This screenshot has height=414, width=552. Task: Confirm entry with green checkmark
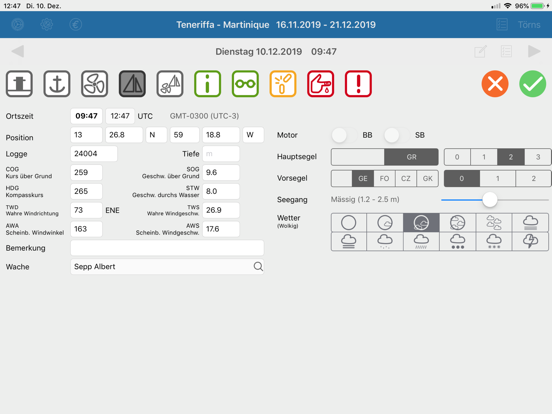pyautogui.click(x=533, y=84)
